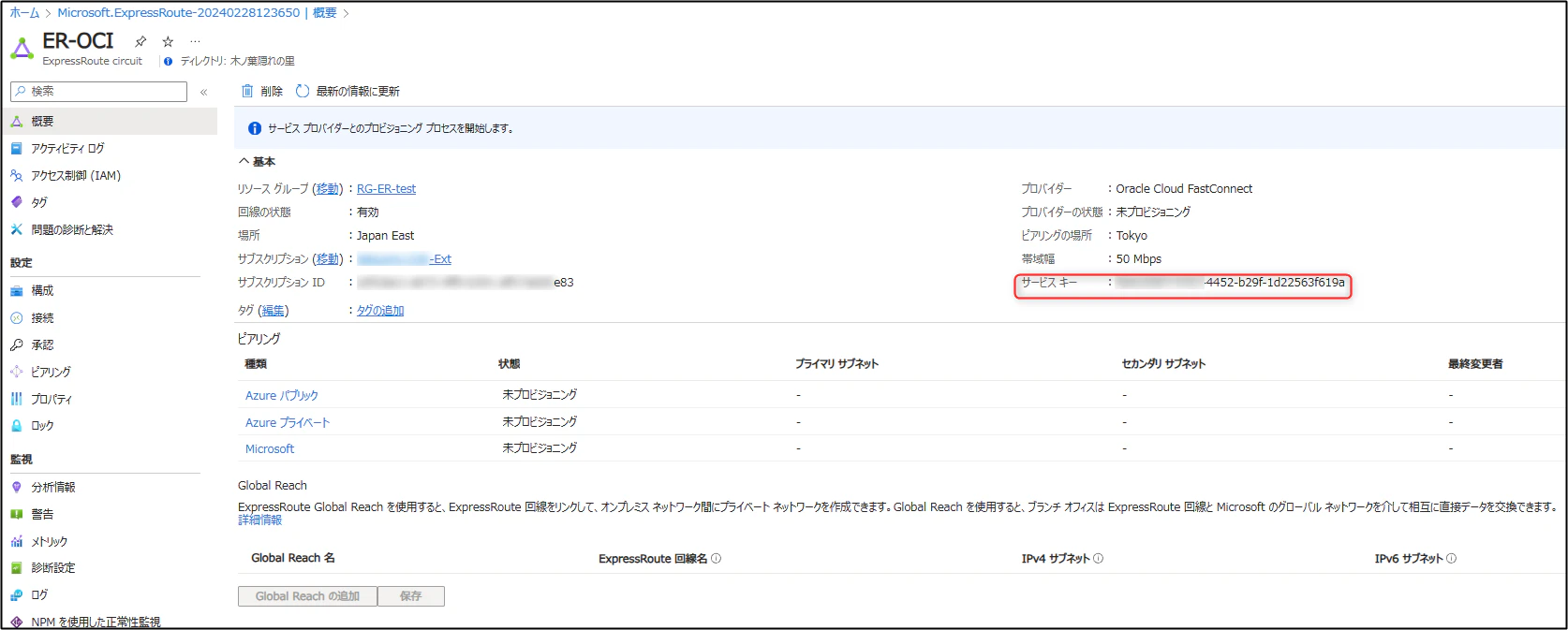Open Microsoft peering row
The image size is (1568, 630).
pos(270,449)
